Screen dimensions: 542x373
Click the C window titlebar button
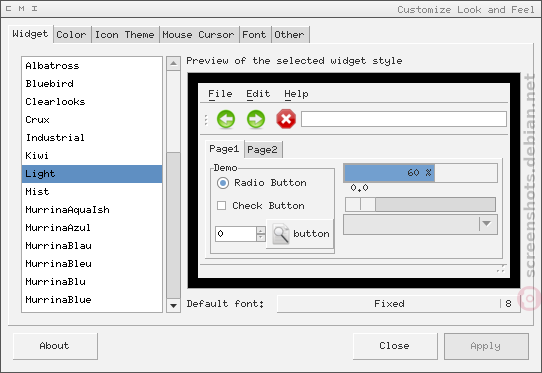click(9, 9)
